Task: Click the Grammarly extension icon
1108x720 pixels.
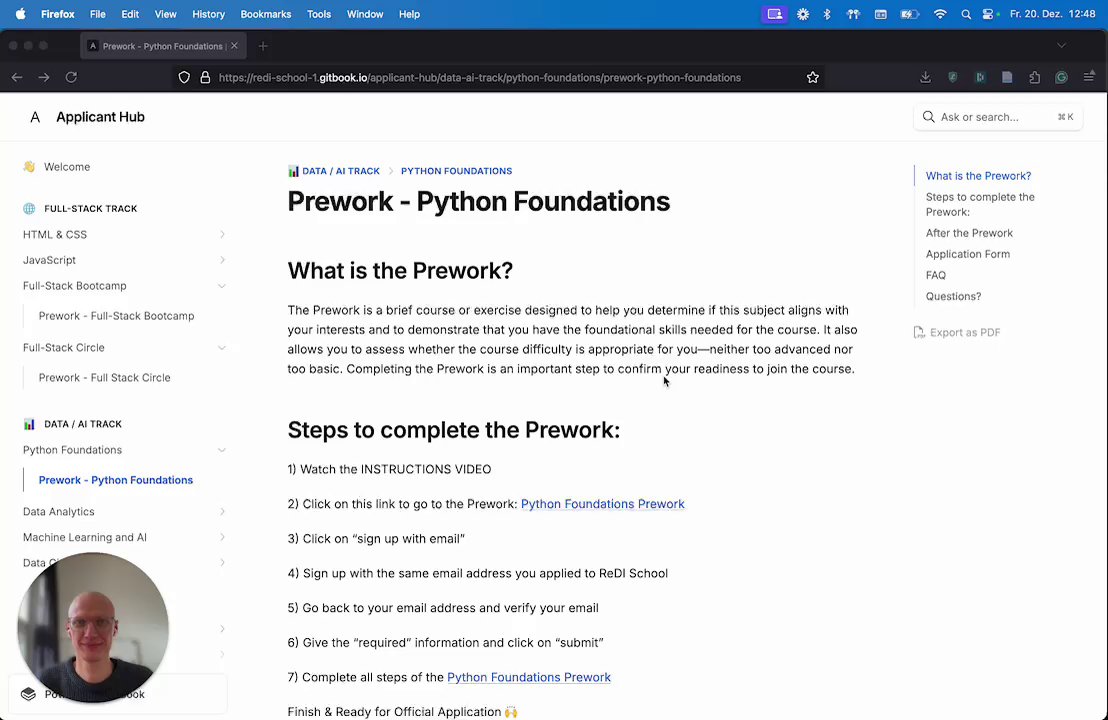Action: [x=1061, y=78]
